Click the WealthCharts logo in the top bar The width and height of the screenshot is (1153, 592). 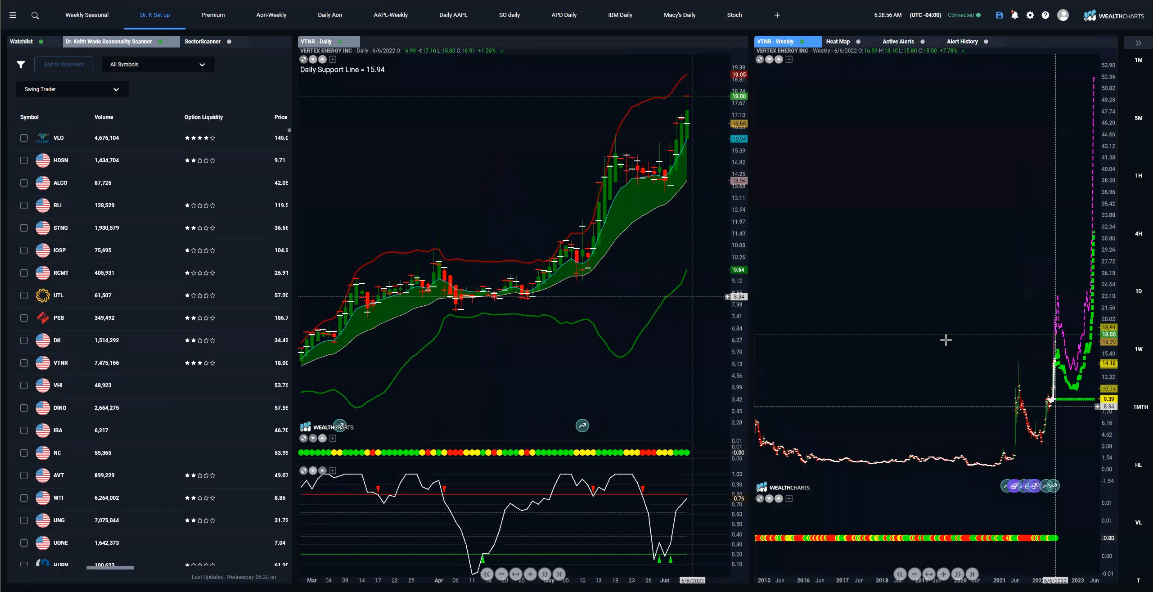[x=1115, y=15]
